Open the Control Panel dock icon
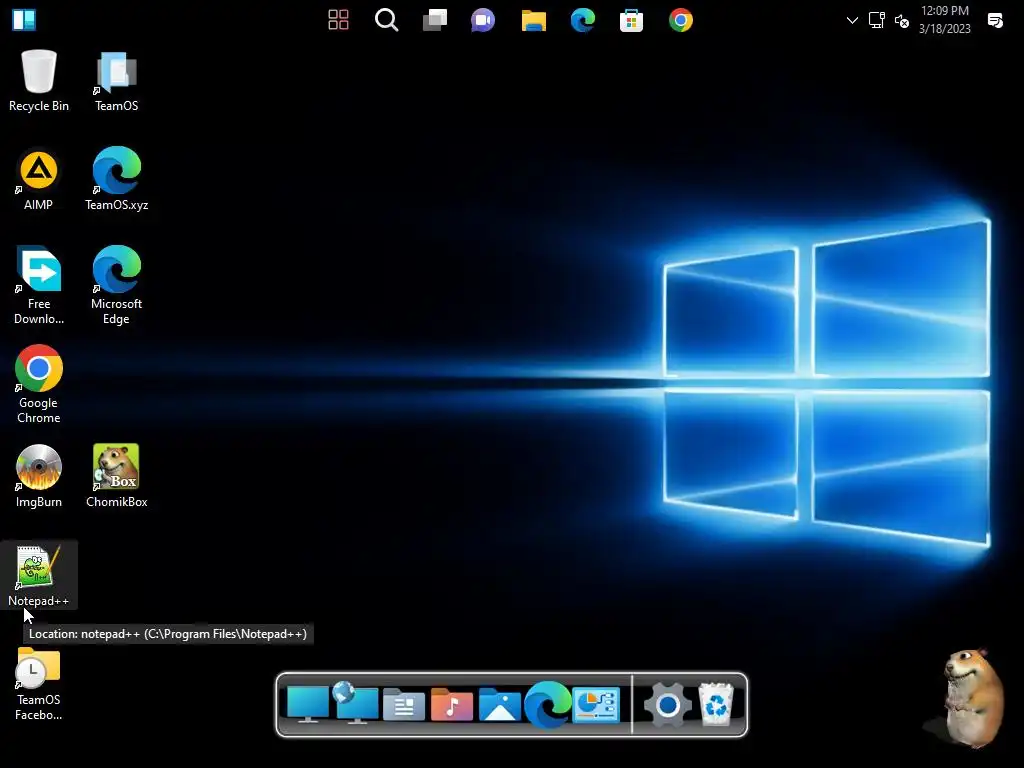 [x=596, y=704]
